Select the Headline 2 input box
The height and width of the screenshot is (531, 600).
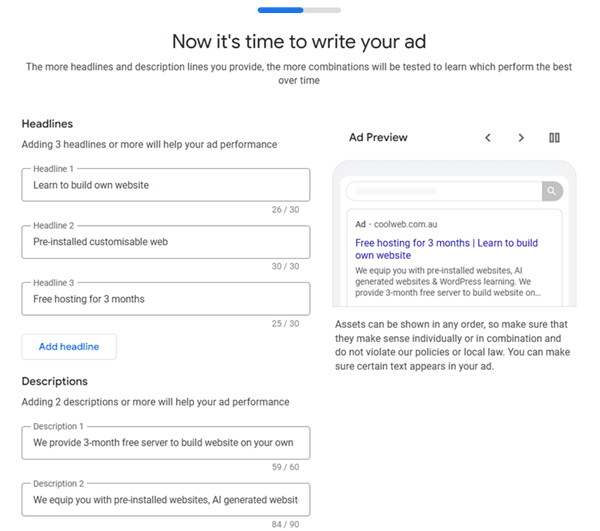pos(166,242)
